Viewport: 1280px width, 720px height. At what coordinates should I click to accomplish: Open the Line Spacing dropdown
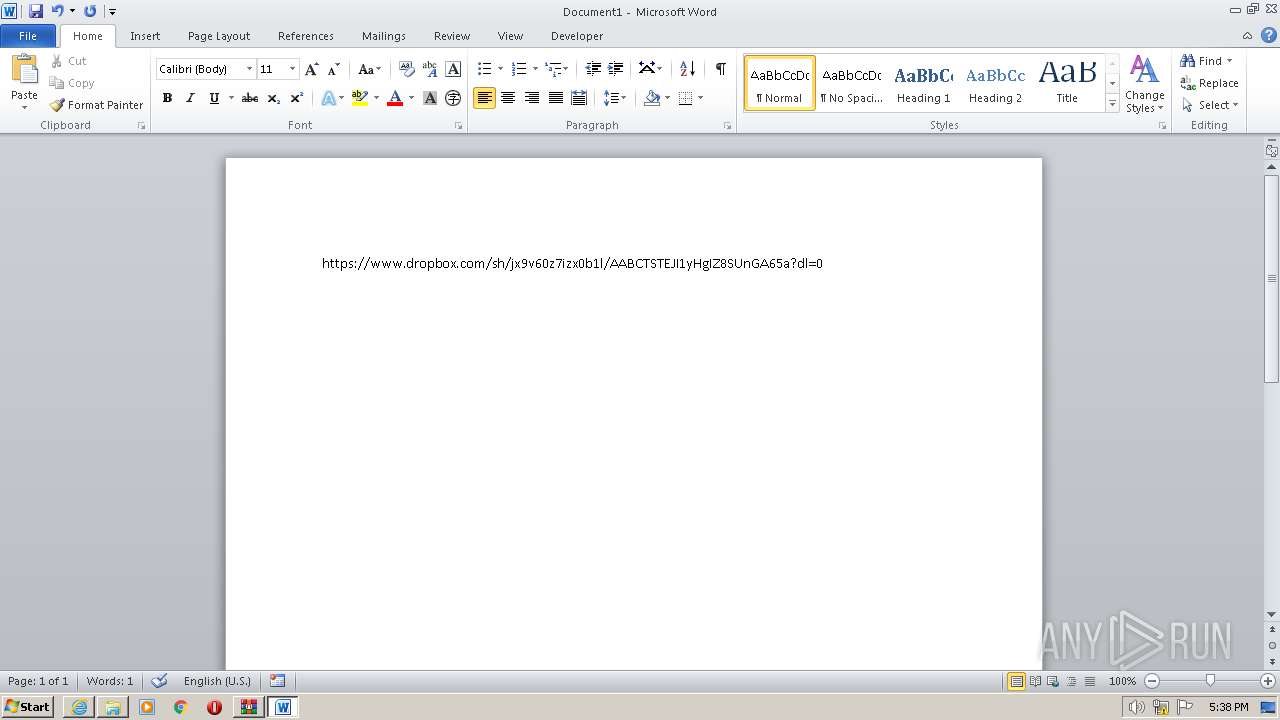coord(615,98)
